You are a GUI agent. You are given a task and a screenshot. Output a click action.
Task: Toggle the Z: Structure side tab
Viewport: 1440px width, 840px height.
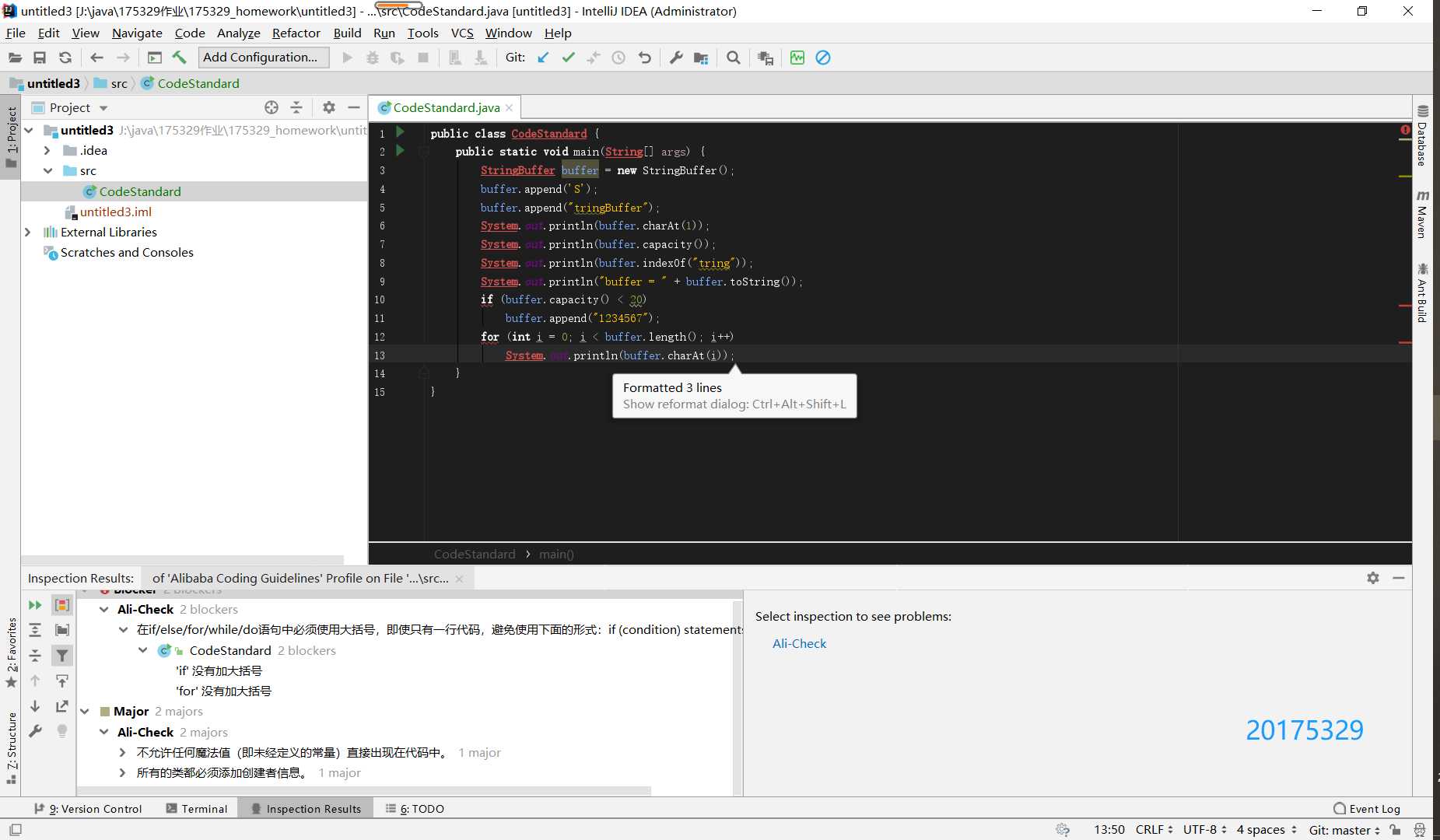pos(11,748)
